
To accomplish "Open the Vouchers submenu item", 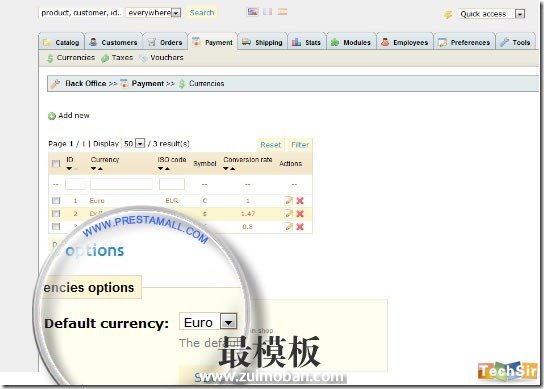I will (x=161, y=58).
